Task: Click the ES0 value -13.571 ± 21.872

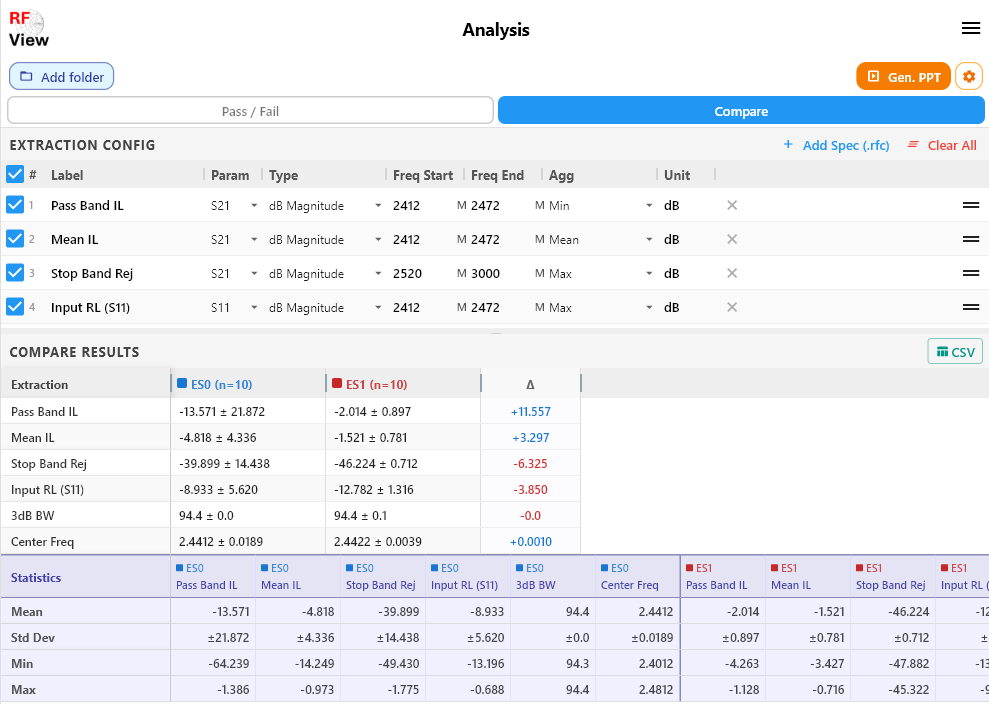Action: (x=222, y=412)
